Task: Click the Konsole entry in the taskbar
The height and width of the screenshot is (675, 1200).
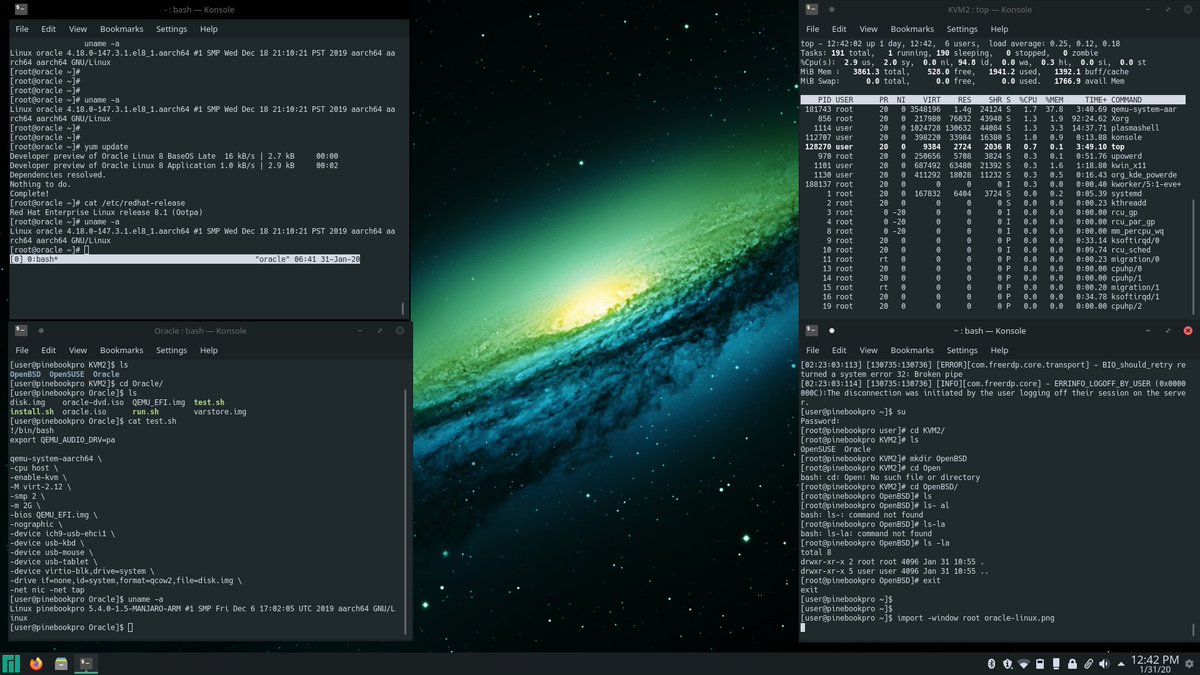Action: coord(87,663)
